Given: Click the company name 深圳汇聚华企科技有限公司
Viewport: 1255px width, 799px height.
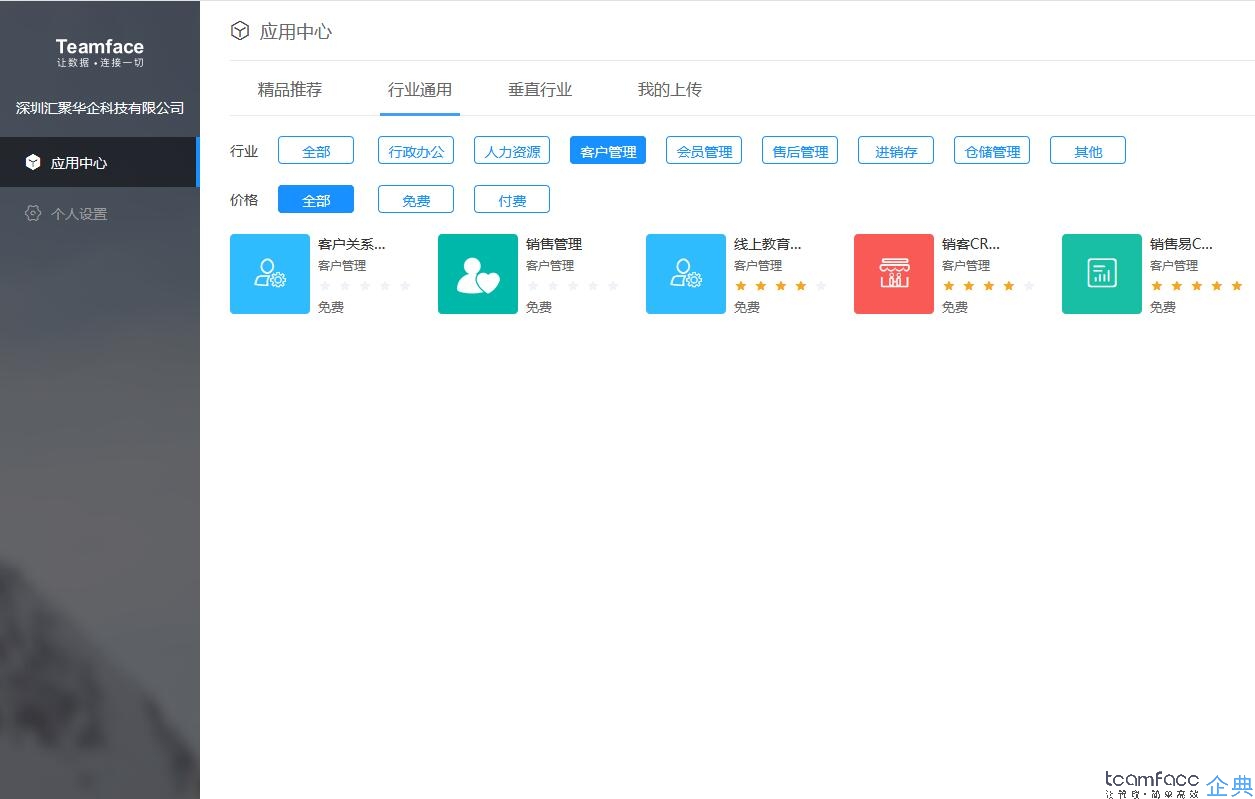Looking at the screenshot, I should coord(100,108).
